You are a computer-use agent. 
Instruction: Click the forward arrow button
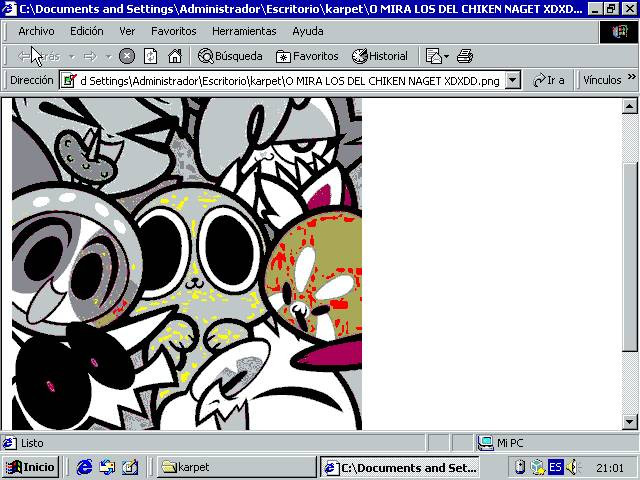(x=90, y=56)
